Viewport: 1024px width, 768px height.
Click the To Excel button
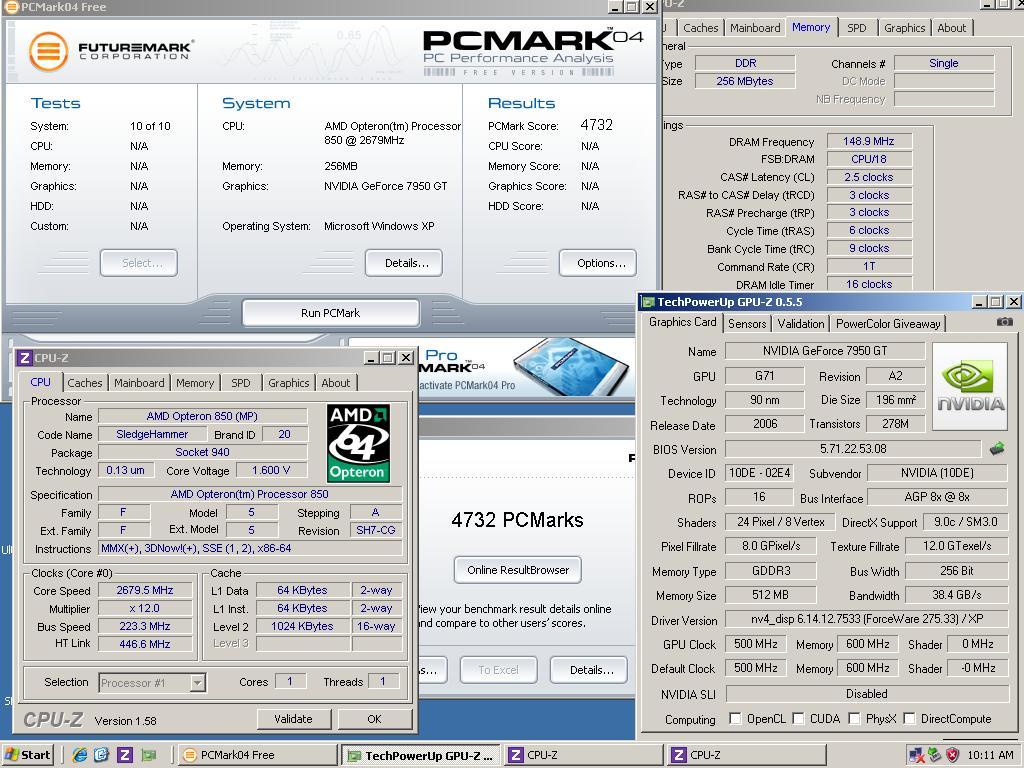coord(498,670)
